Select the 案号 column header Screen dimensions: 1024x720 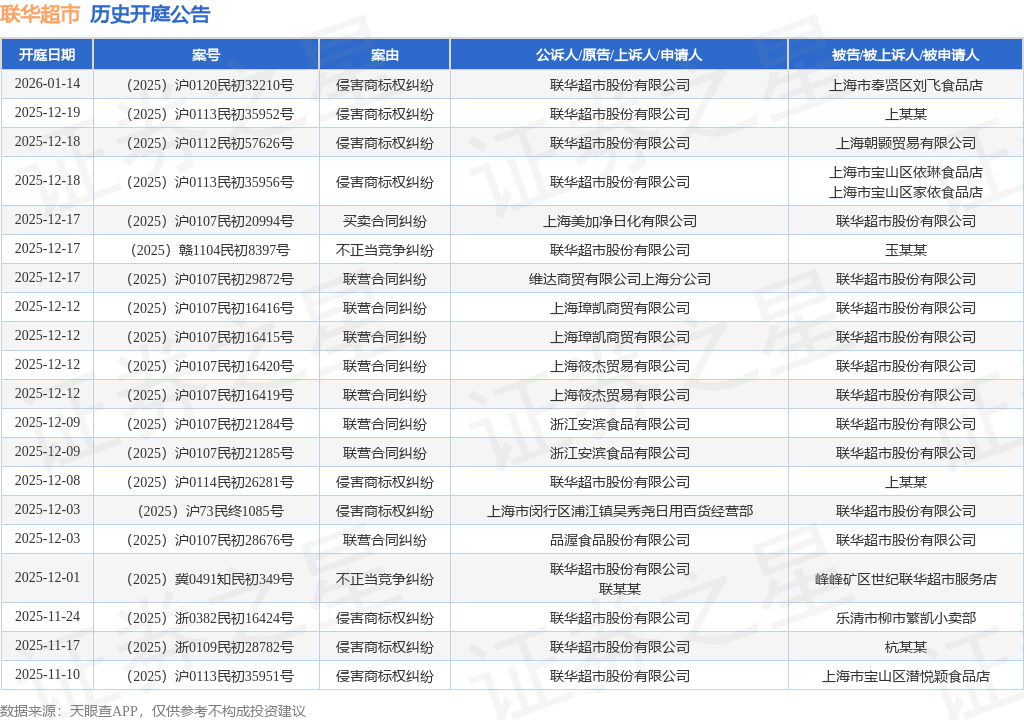(x=206, y=55)
